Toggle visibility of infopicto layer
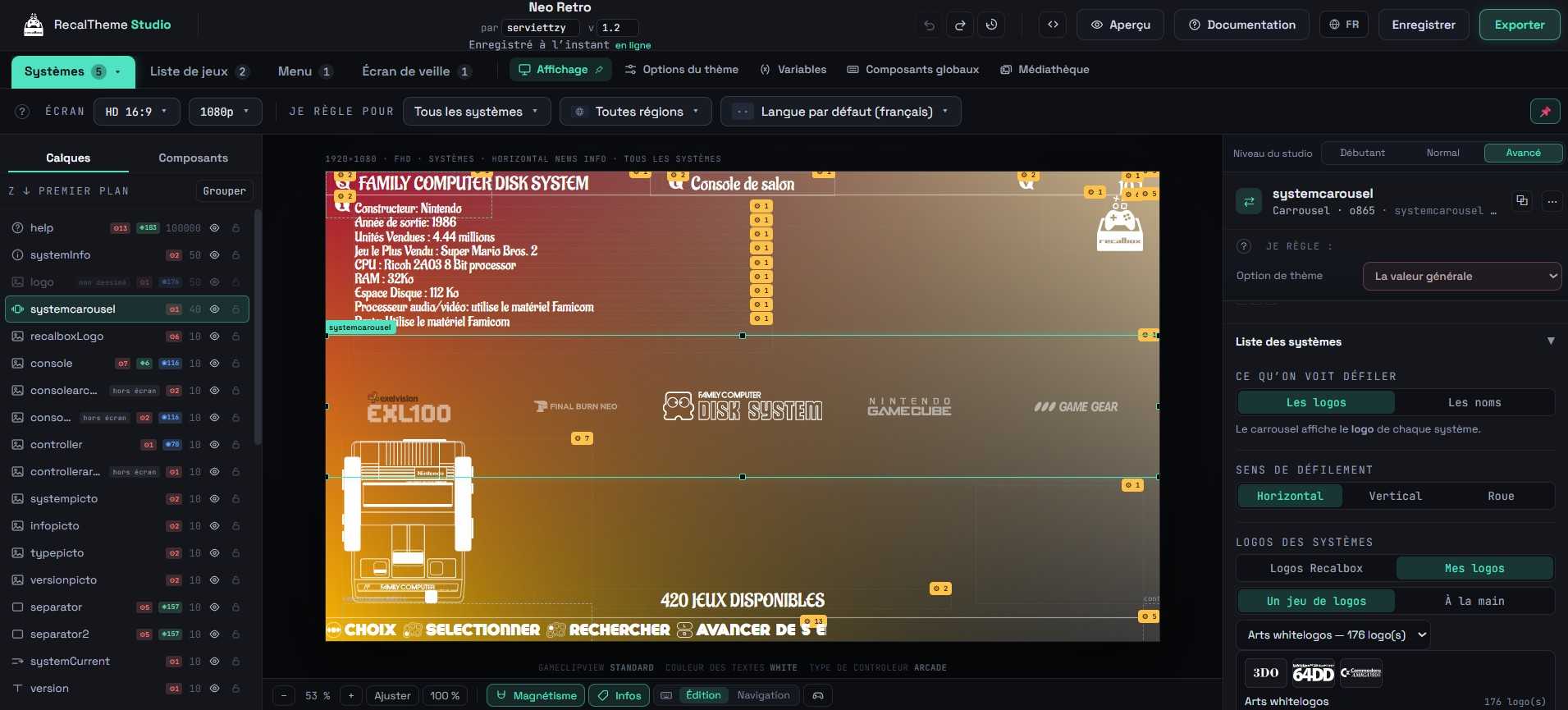This screenshot has height=710, width=1568. [214, 526]
